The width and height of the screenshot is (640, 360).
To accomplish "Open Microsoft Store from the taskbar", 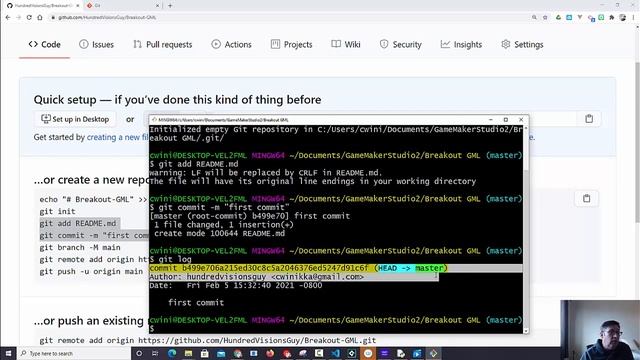I will point(204,353).
